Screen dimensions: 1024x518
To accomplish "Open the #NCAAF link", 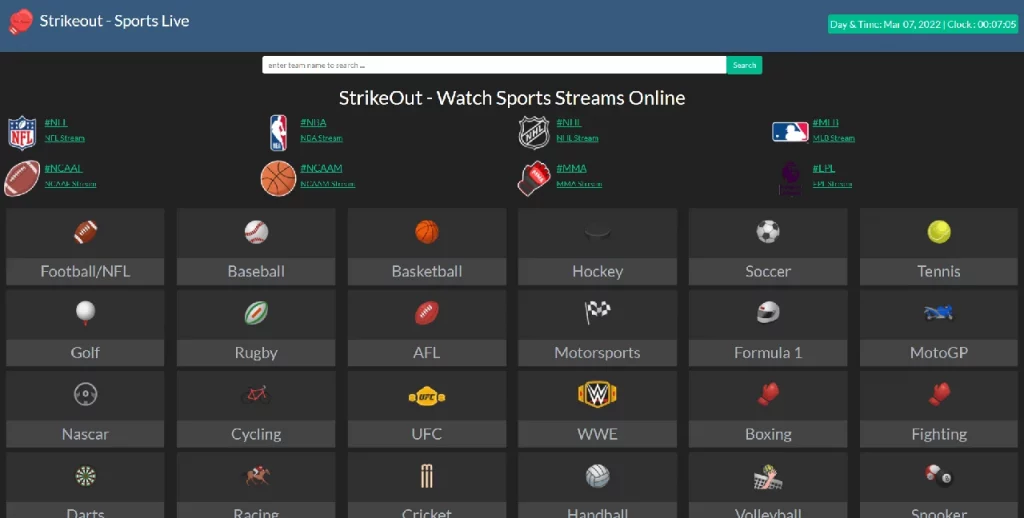I will [x=63, y=168].
